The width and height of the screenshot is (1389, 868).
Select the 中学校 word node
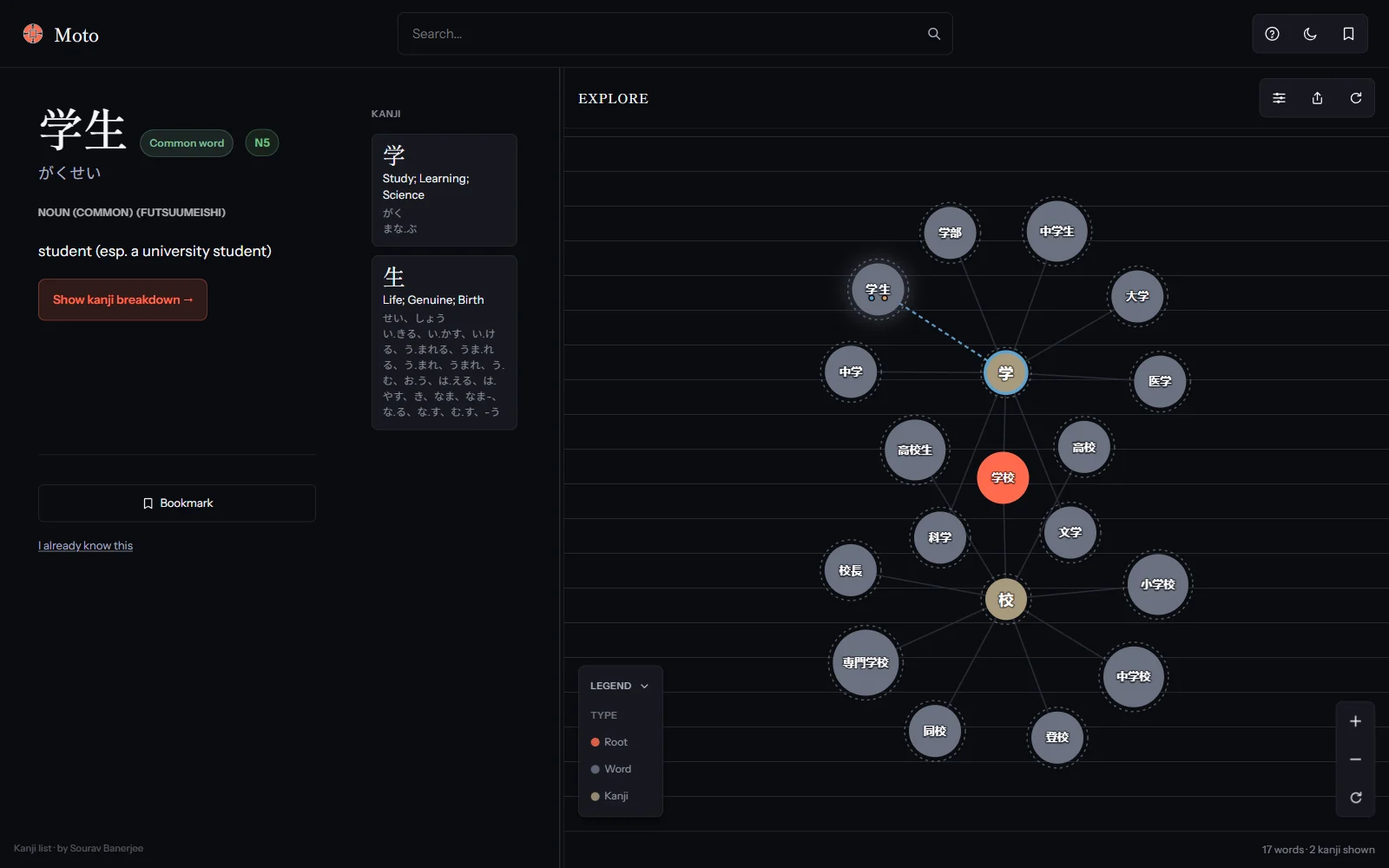[x=1134, y=676]
